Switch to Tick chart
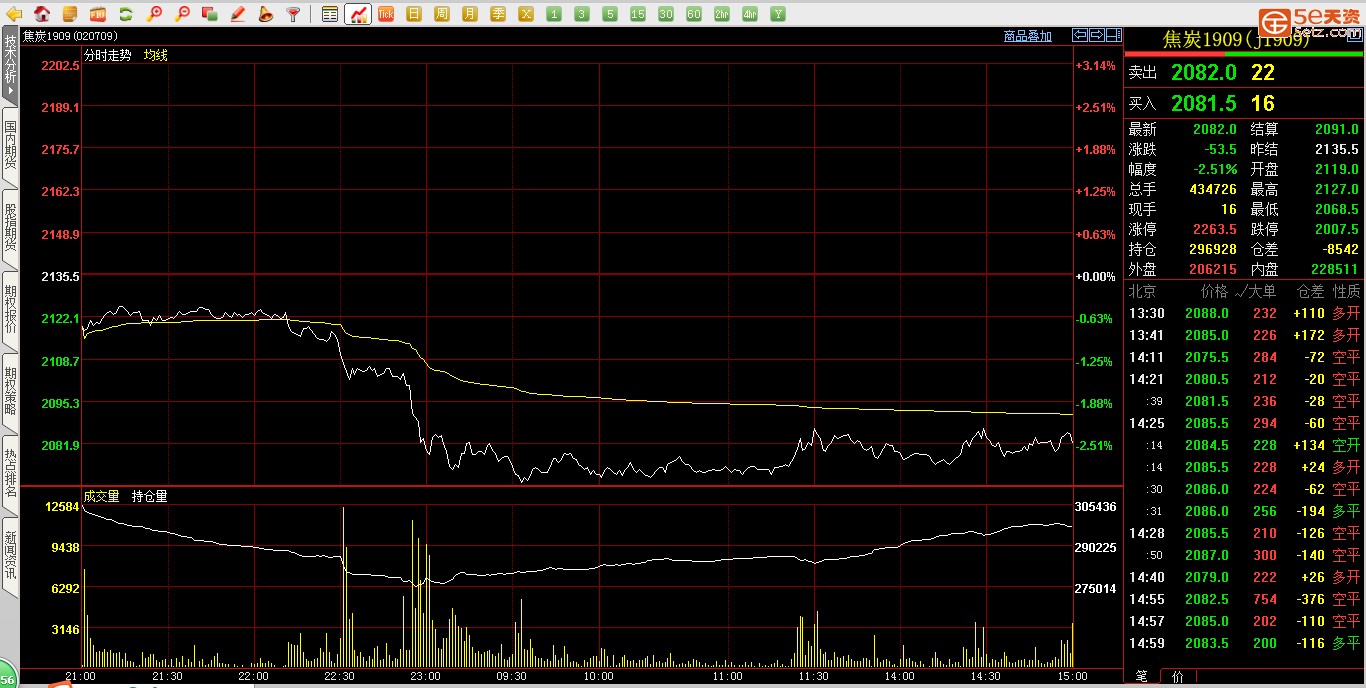The height and width of the screenshot is (688, 1366). point(386,14)
